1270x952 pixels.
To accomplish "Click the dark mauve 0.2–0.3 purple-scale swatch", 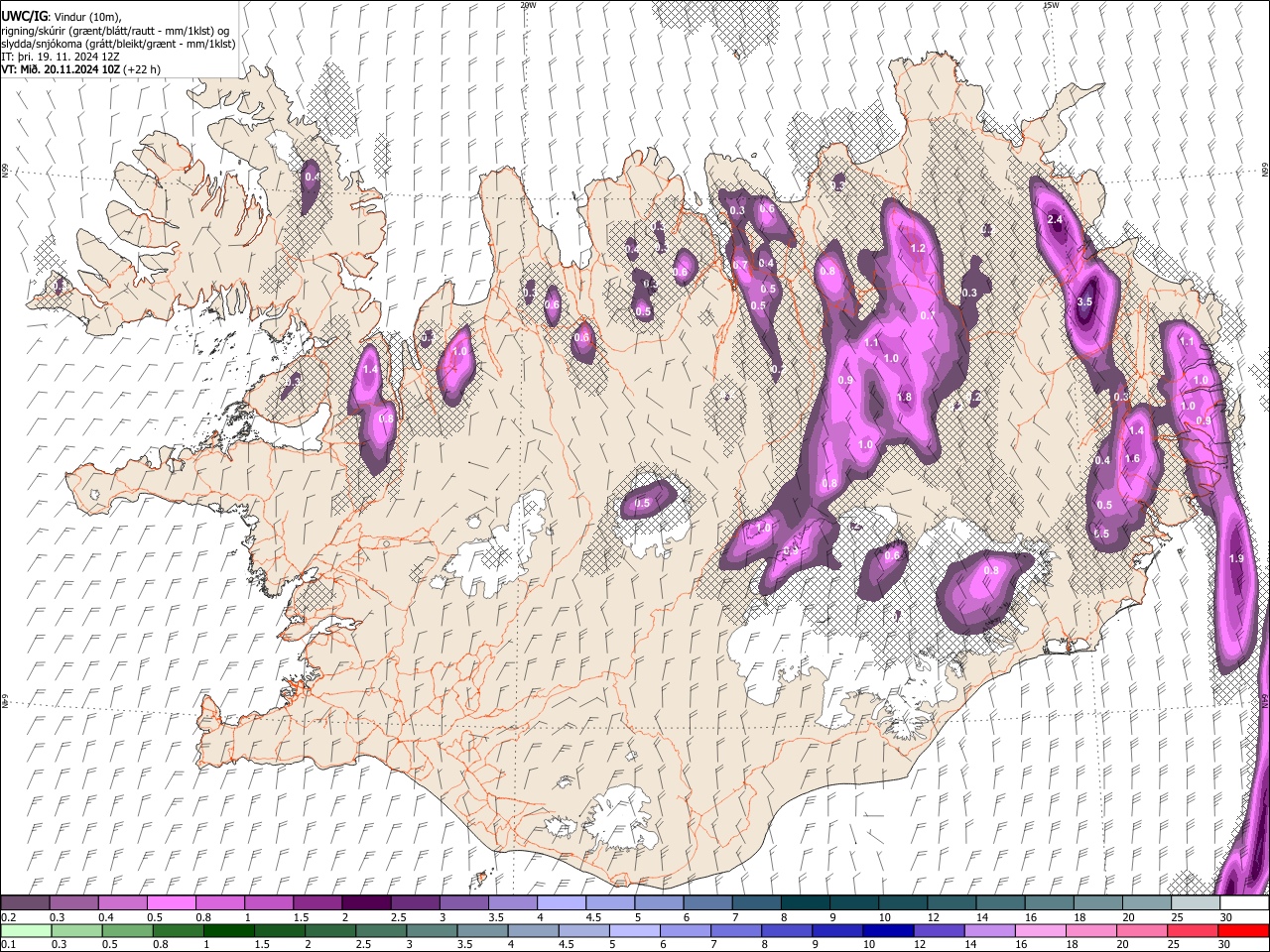I will (x=26, y=902).
